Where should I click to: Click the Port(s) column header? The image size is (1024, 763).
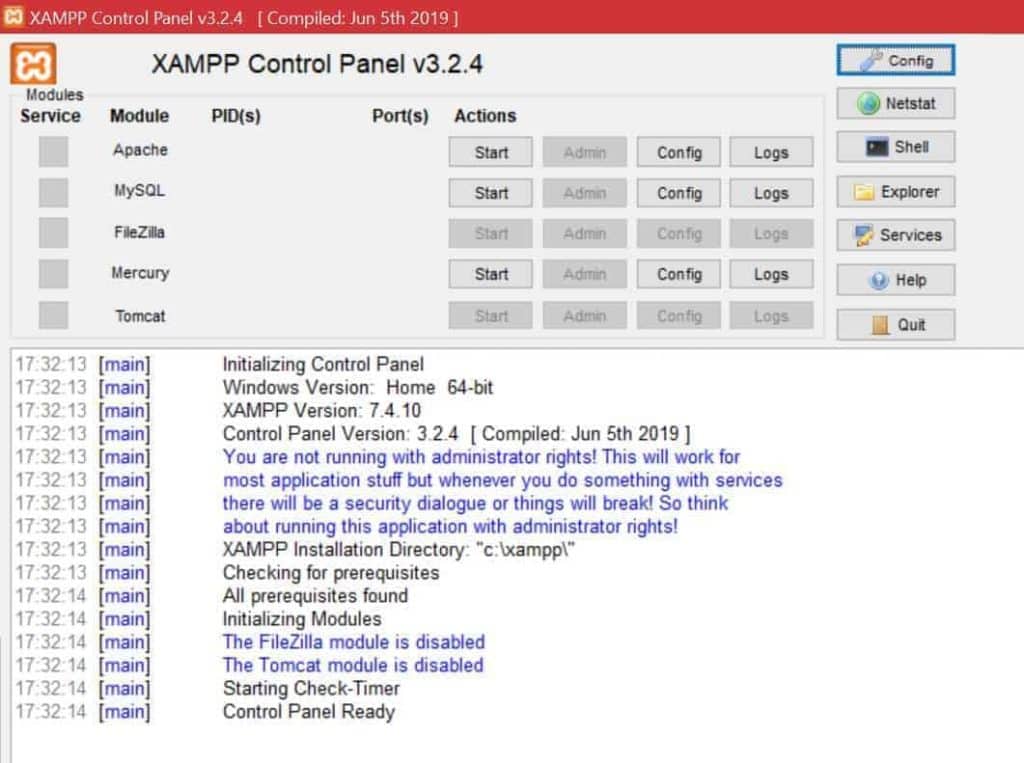click(x=400, y=116)
